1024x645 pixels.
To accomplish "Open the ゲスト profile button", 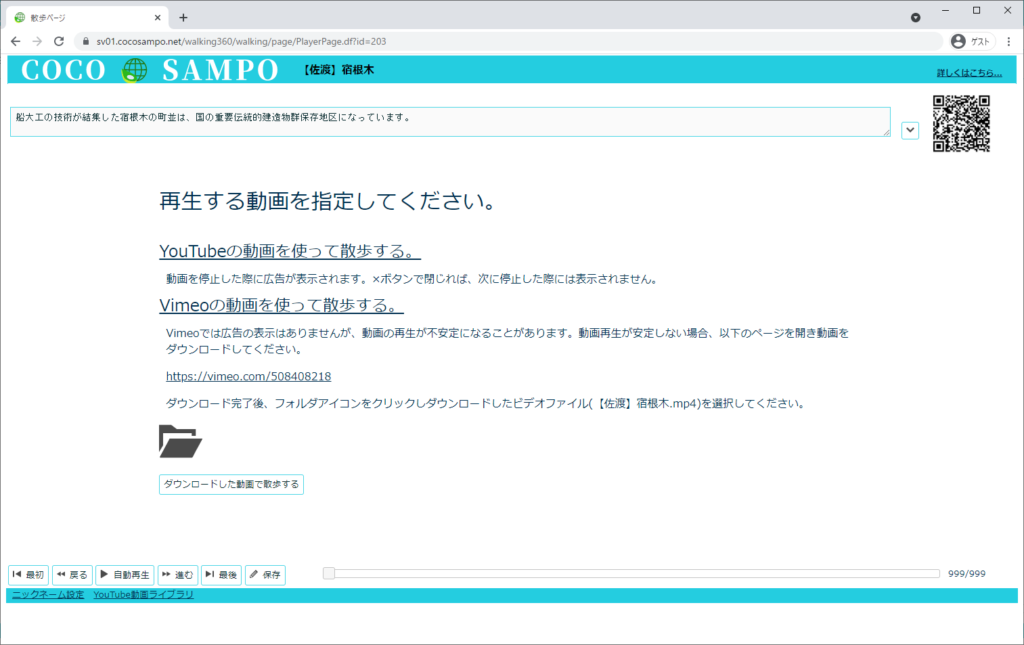I will tap(972, 41).
